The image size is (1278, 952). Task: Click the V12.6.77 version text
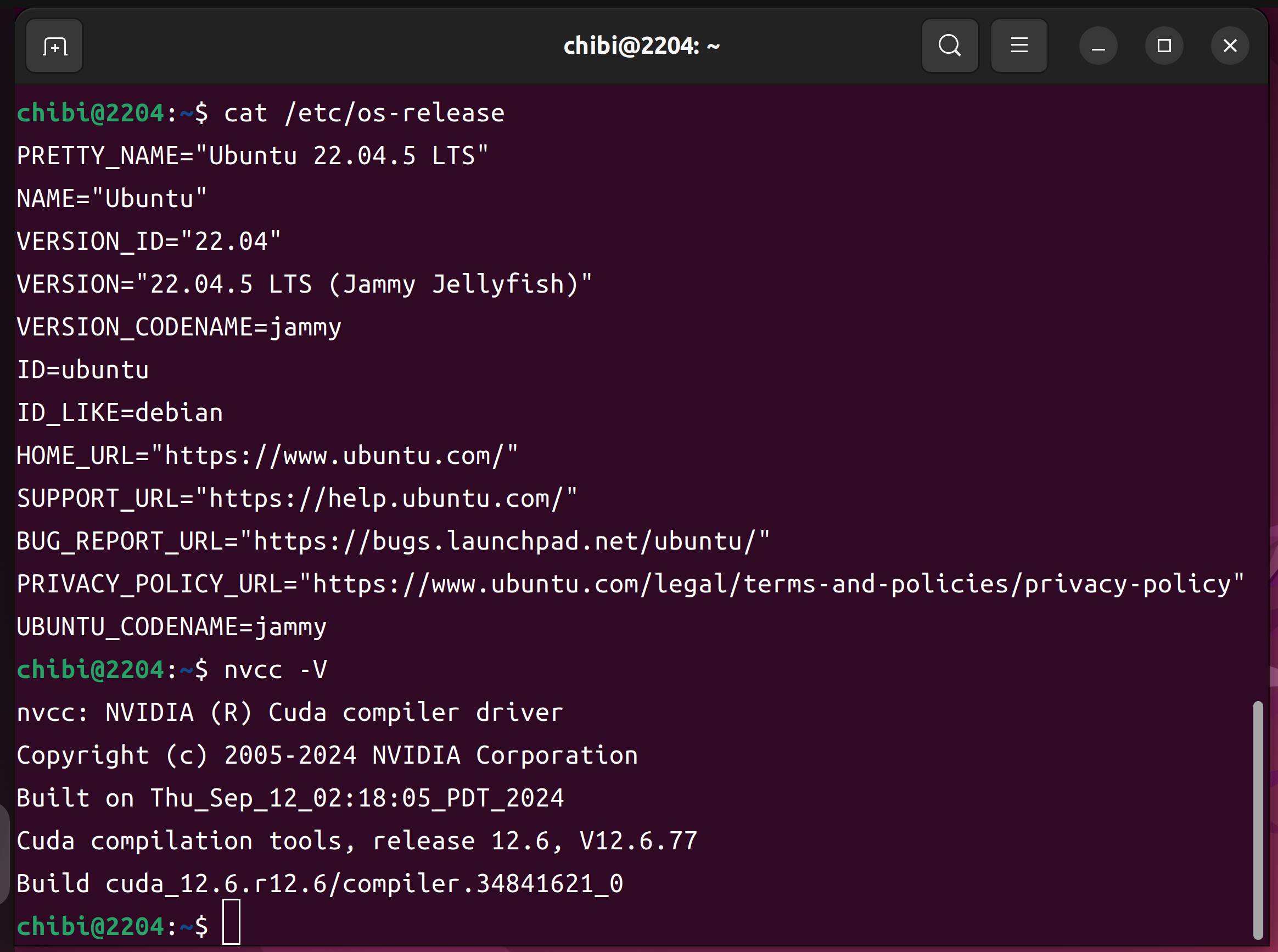click(x=638, y=841)
